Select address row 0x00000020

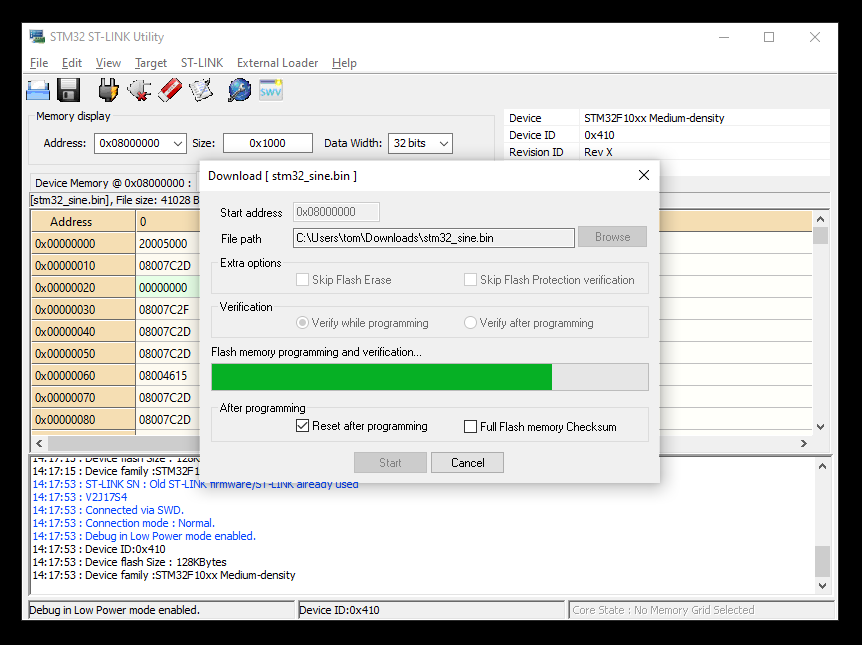click(x=83, y=288)
